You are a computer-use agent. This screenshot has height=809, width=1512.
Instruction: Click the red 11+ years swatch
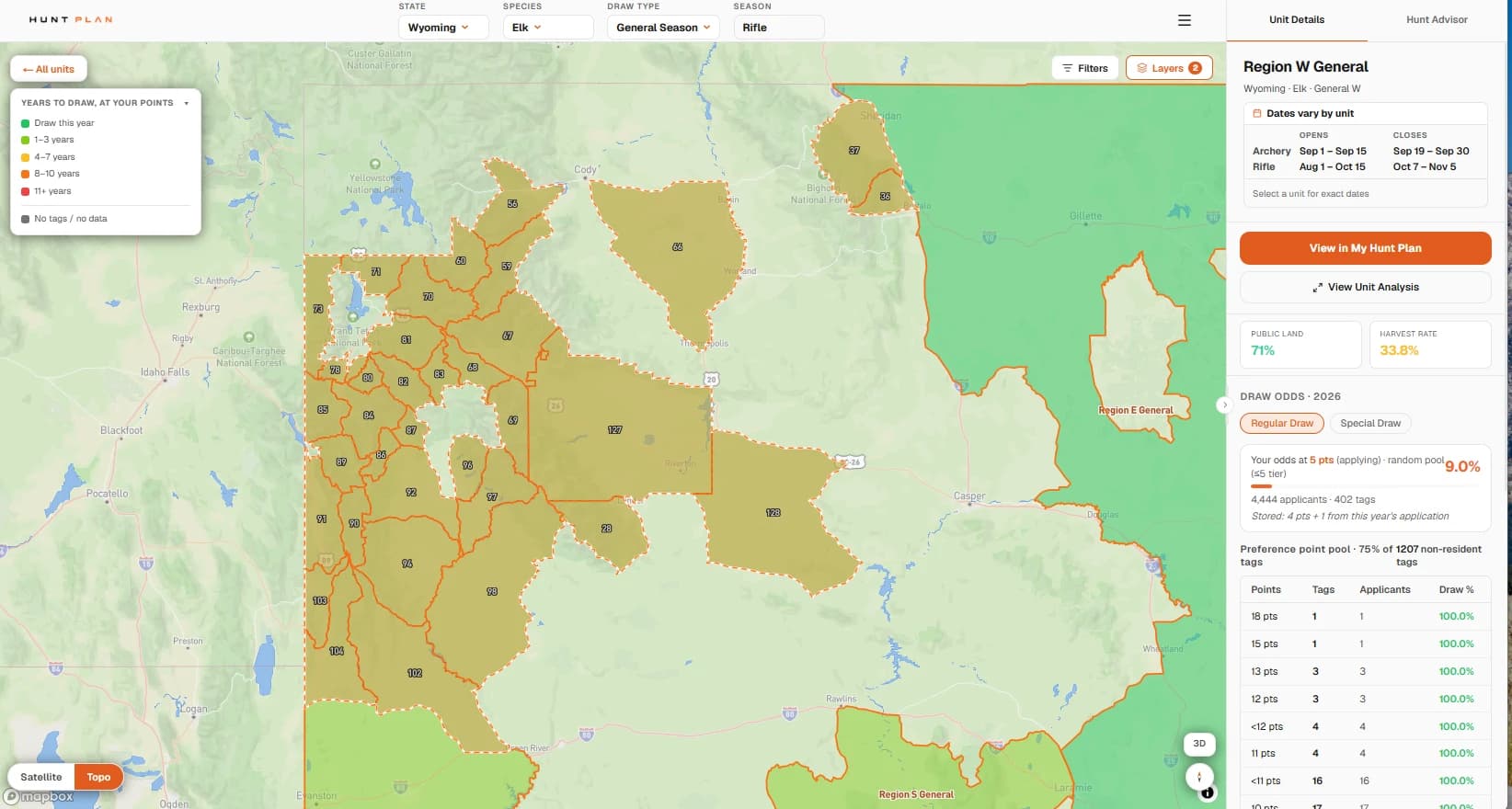point(26,191)
